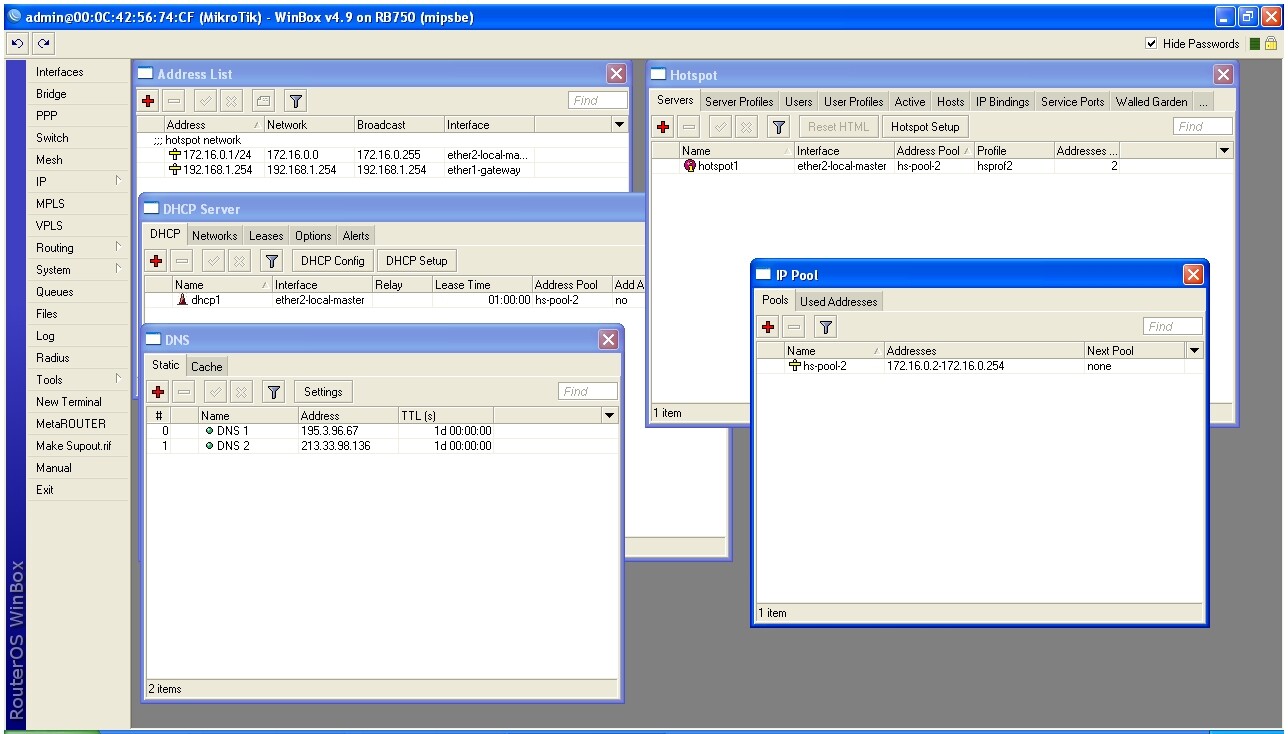
Task: Show more Hotspot tabs via the ... button
Action: pyautogui.click(x=1203, y=102)
